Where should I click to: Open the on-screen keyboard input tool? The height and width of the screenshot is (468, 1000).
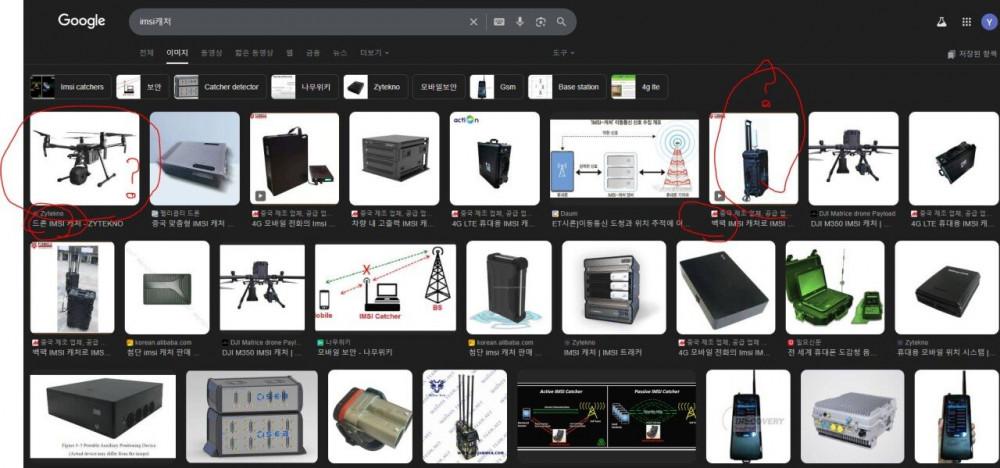499,22
